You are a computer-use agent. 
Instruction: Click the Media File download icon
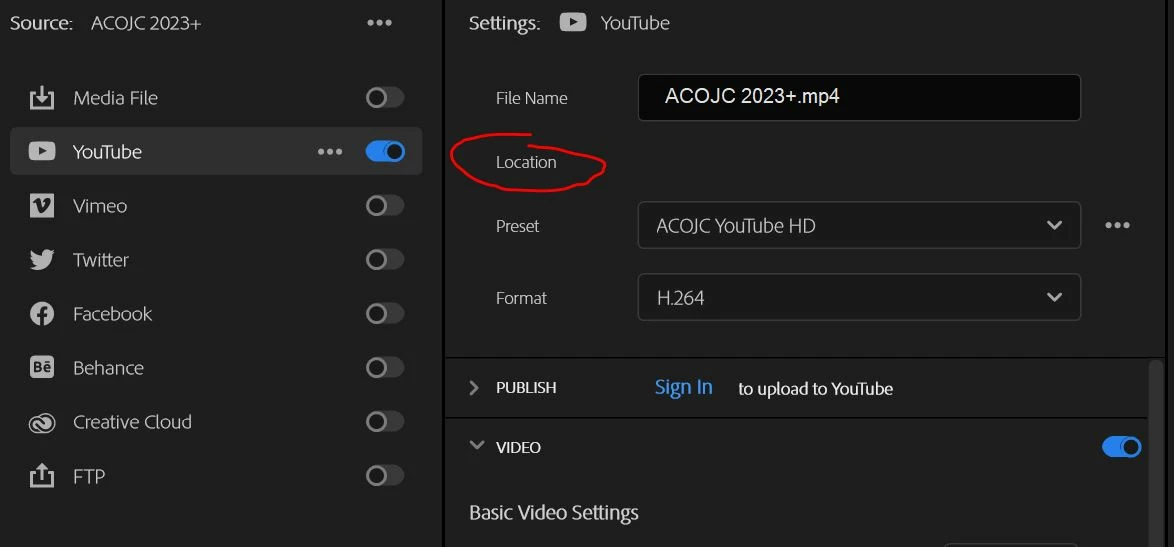point(42,98)
